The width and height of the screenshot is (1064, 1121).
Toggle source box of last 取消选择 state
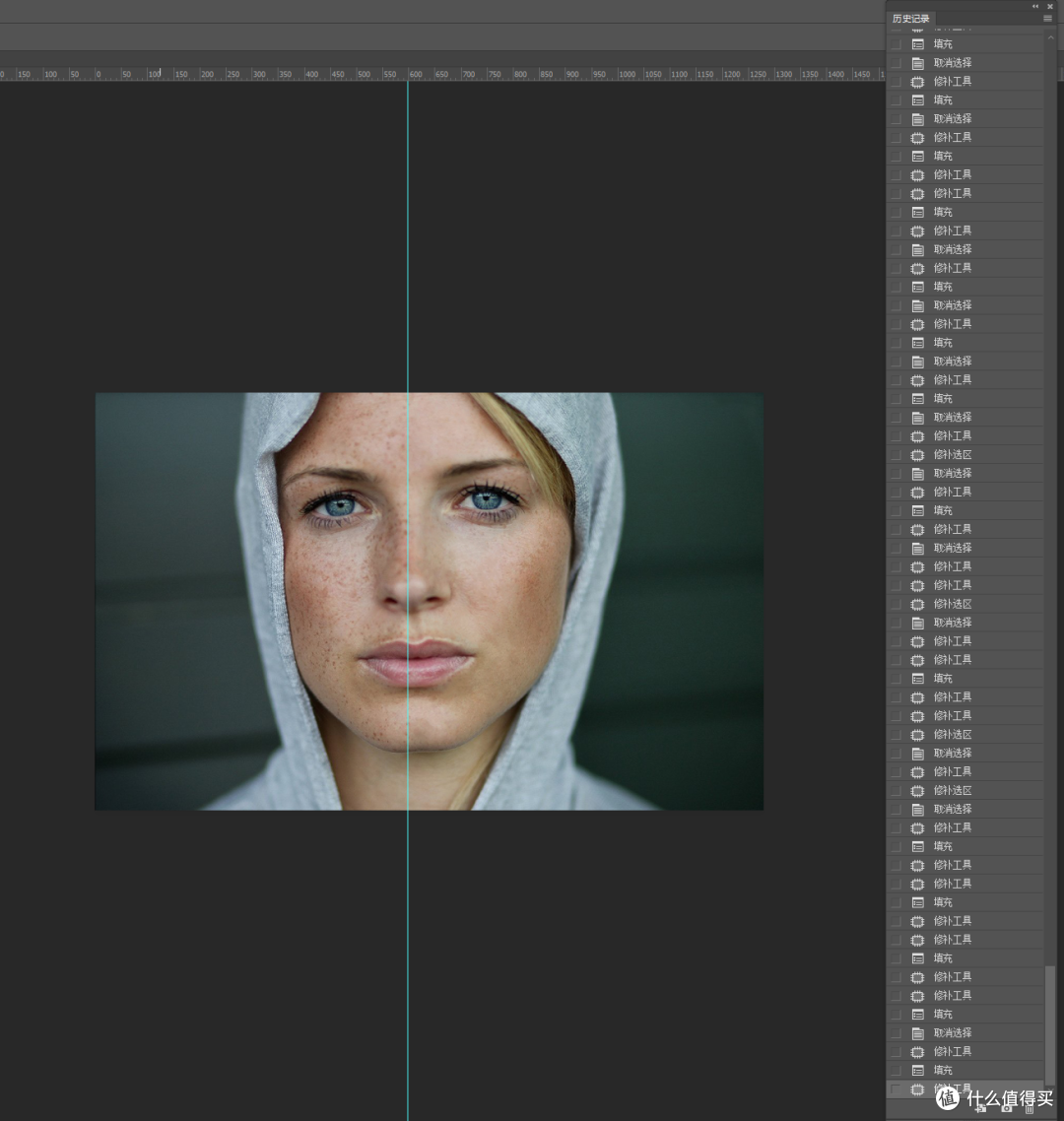click(896, 1033)
